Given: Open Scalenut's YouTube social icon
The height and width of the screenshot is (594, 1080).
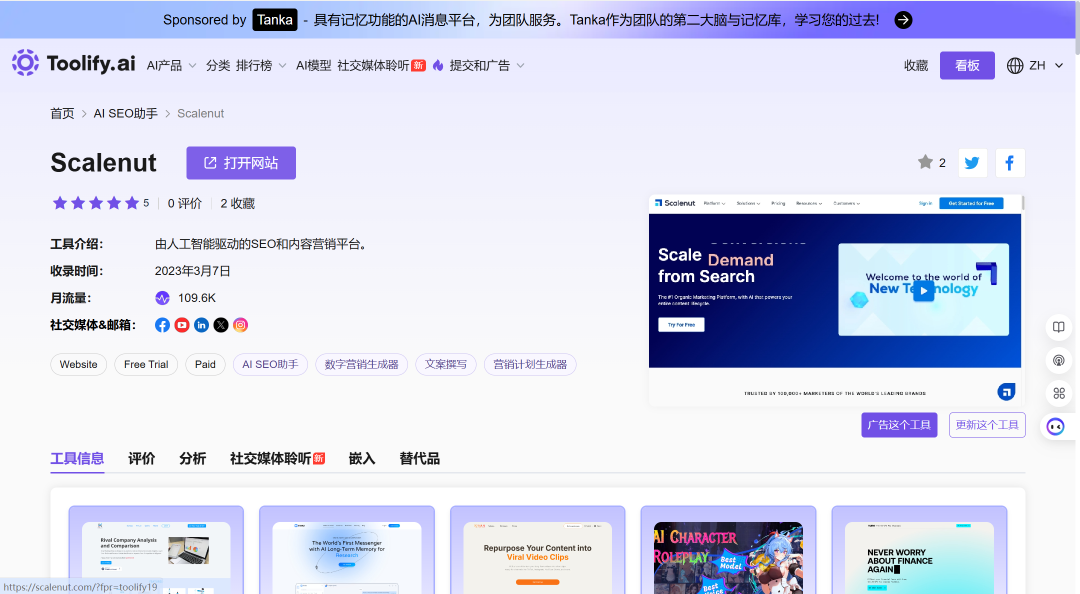Looking at the screenshot, I should point(182,325).
